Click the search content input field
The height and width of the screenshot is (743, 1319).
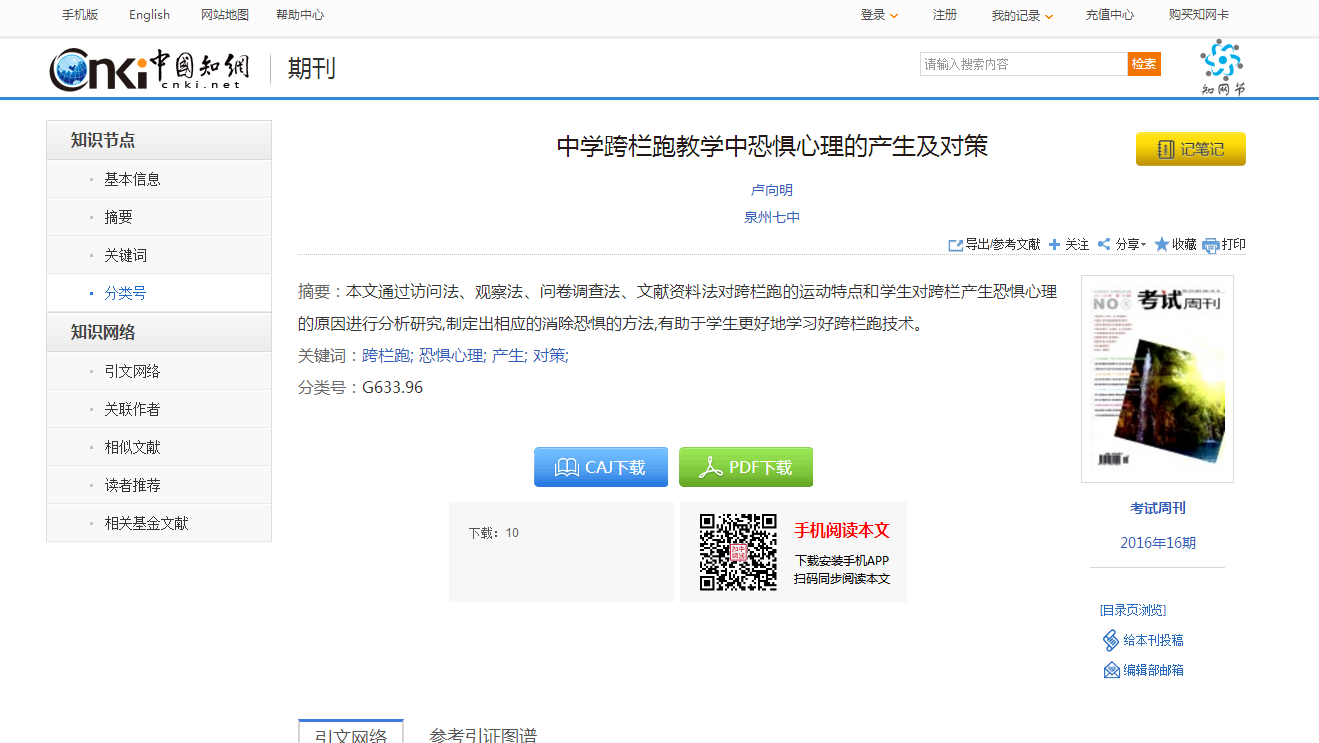click(x=1023, y=64)
